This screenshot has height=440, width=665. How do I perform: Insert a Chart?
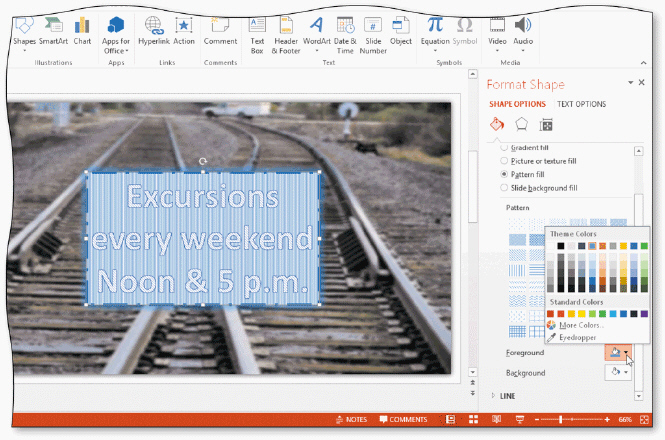click(82, 31)
